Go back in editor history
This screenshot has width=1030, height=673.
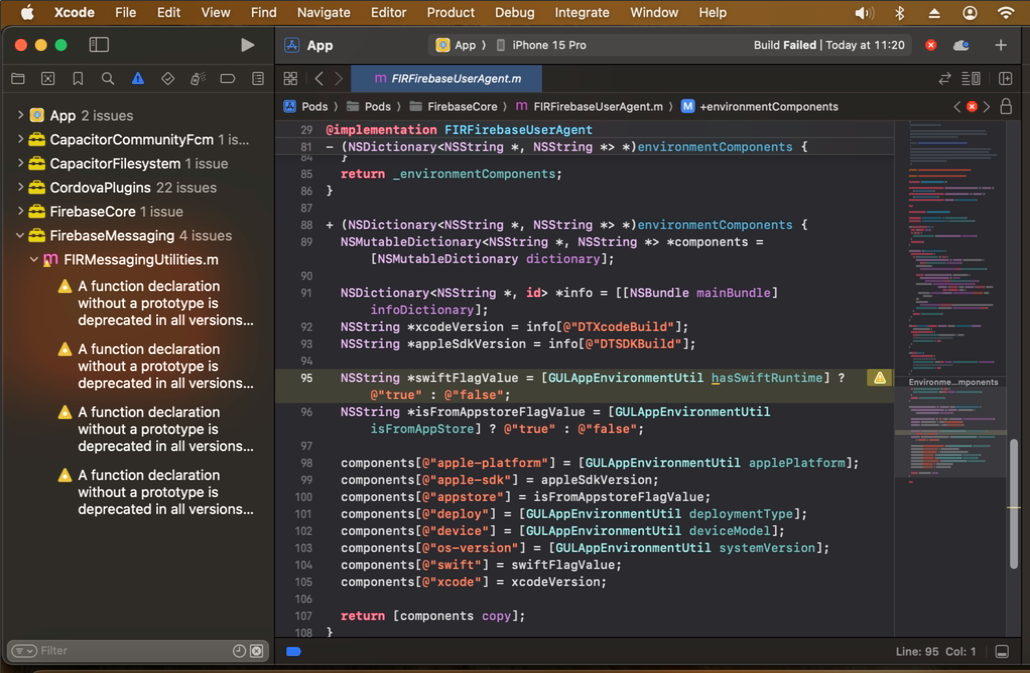coord(319,79)
